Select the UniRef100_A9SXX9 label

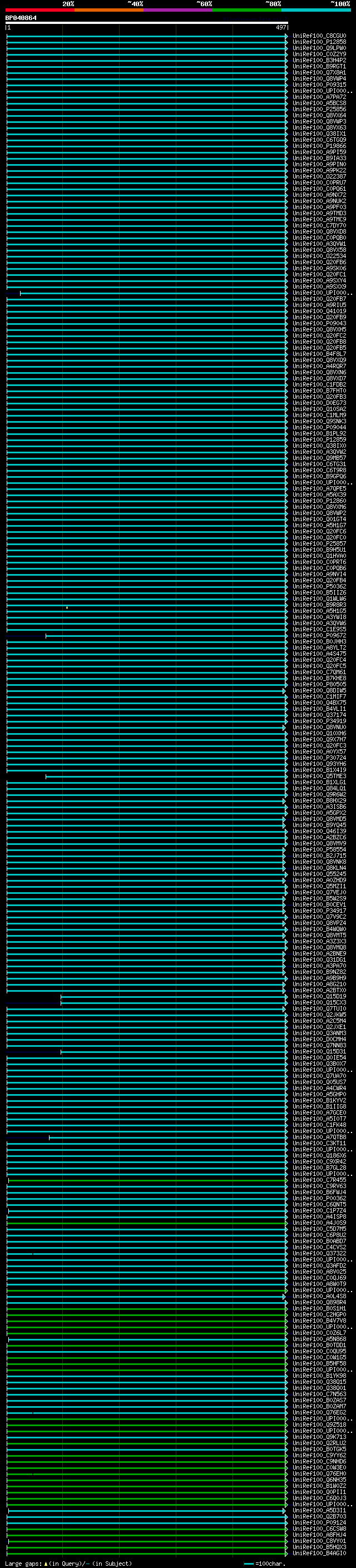pos(319,286)
